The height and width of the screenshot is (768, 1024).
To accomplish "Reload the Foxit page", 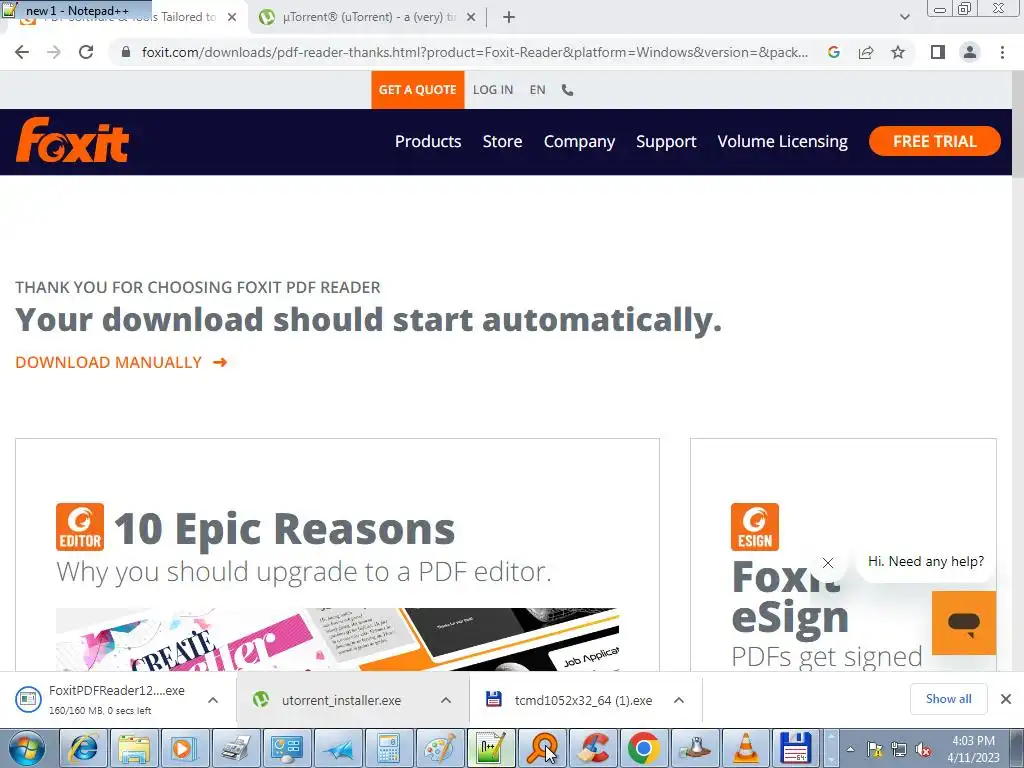I will pos(86,52).
